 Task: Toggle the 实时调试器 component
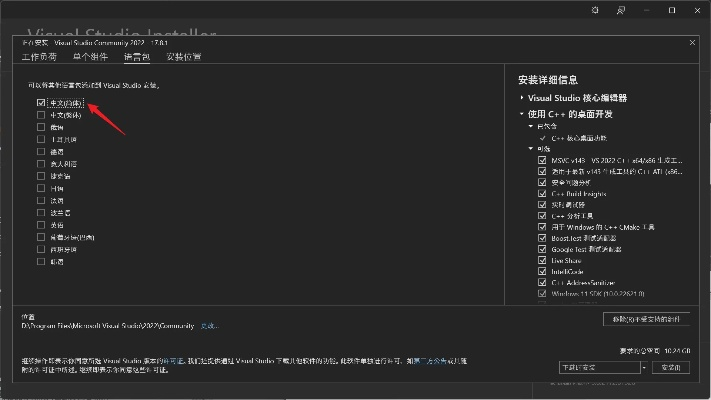tap(542, 205)
